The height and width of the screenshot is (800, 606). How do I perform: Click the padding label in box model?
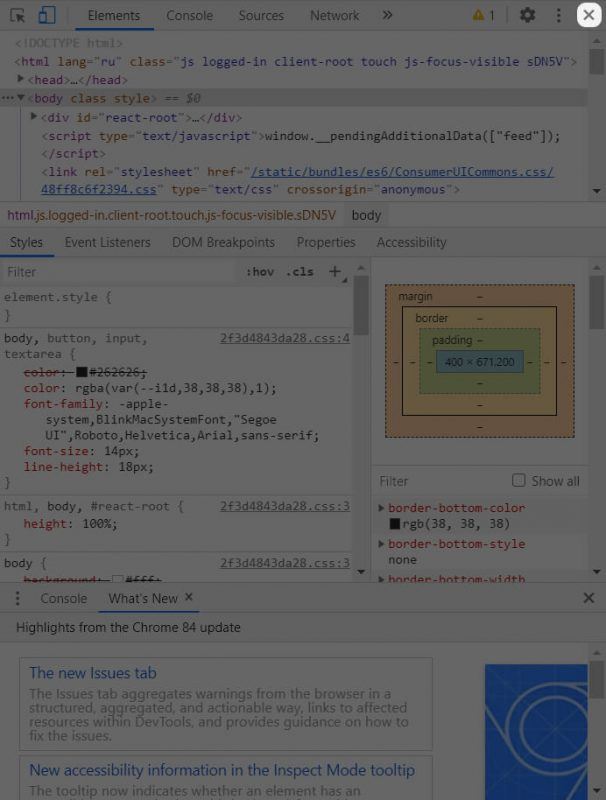pos(452,340)
